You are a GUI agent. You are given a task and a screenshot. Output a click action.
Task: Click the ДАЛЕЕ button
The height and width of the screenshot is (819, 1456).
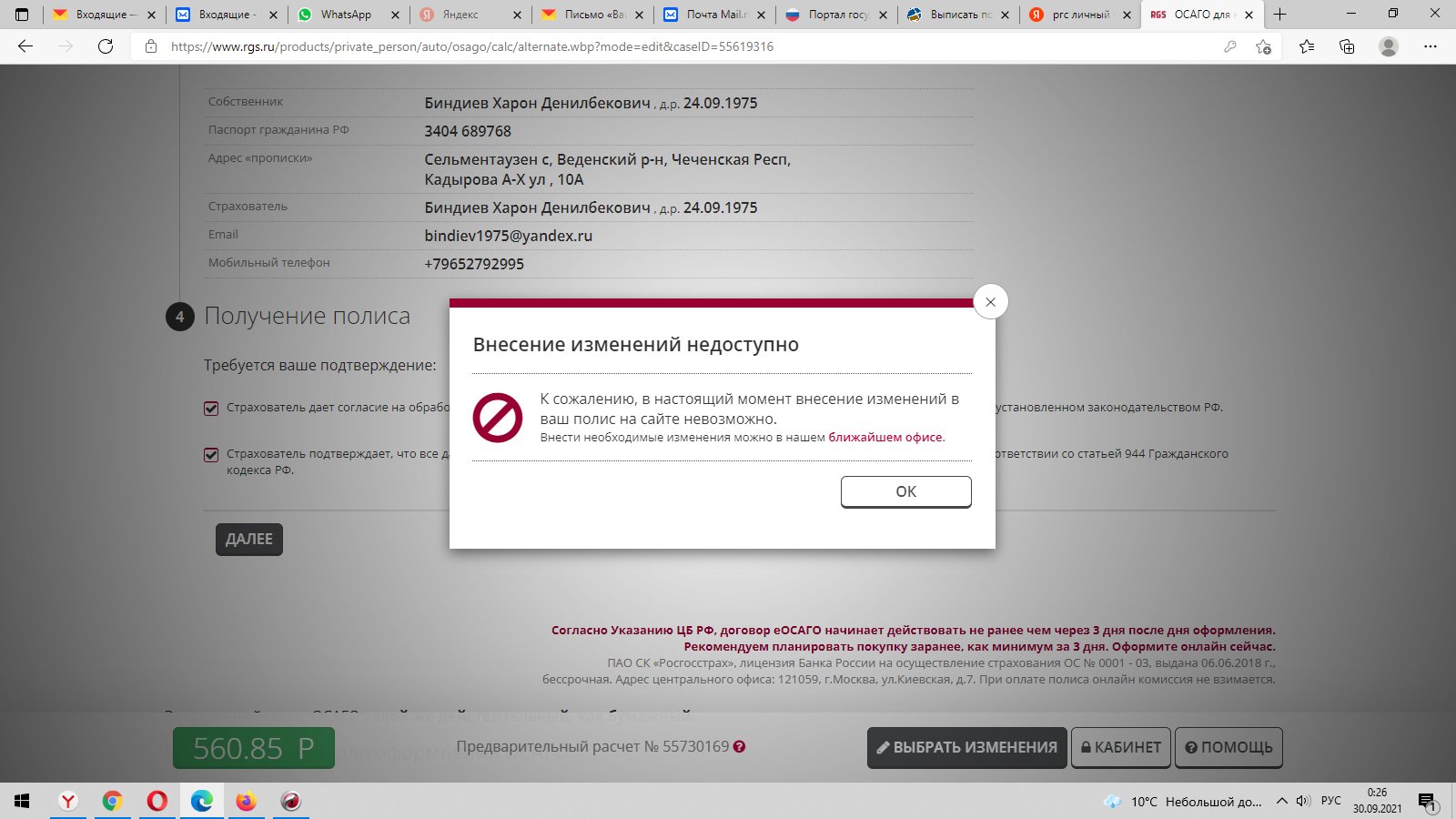tap(249, 539)
